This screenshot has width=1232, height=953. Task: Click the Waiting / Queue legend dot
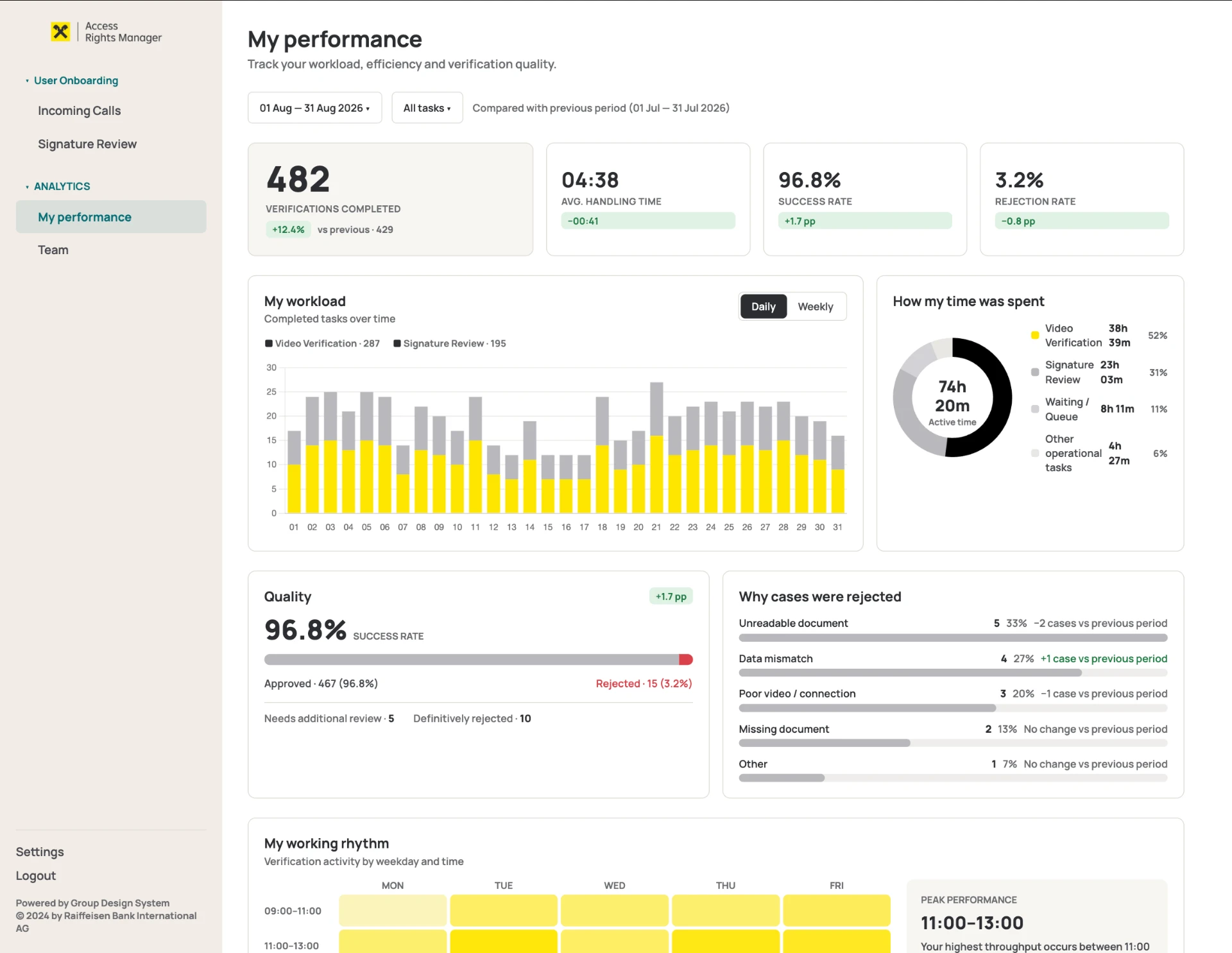[1035, 409]
